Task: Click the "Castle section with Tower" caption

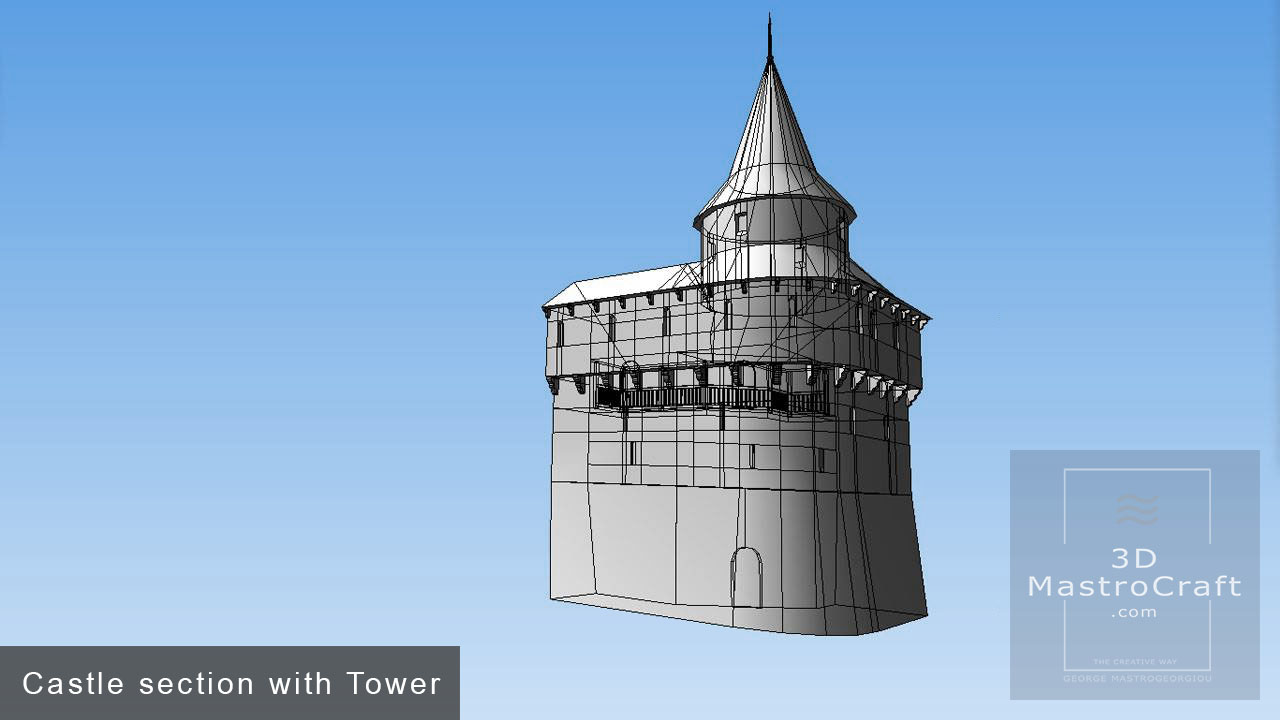Action: (231, 684)
